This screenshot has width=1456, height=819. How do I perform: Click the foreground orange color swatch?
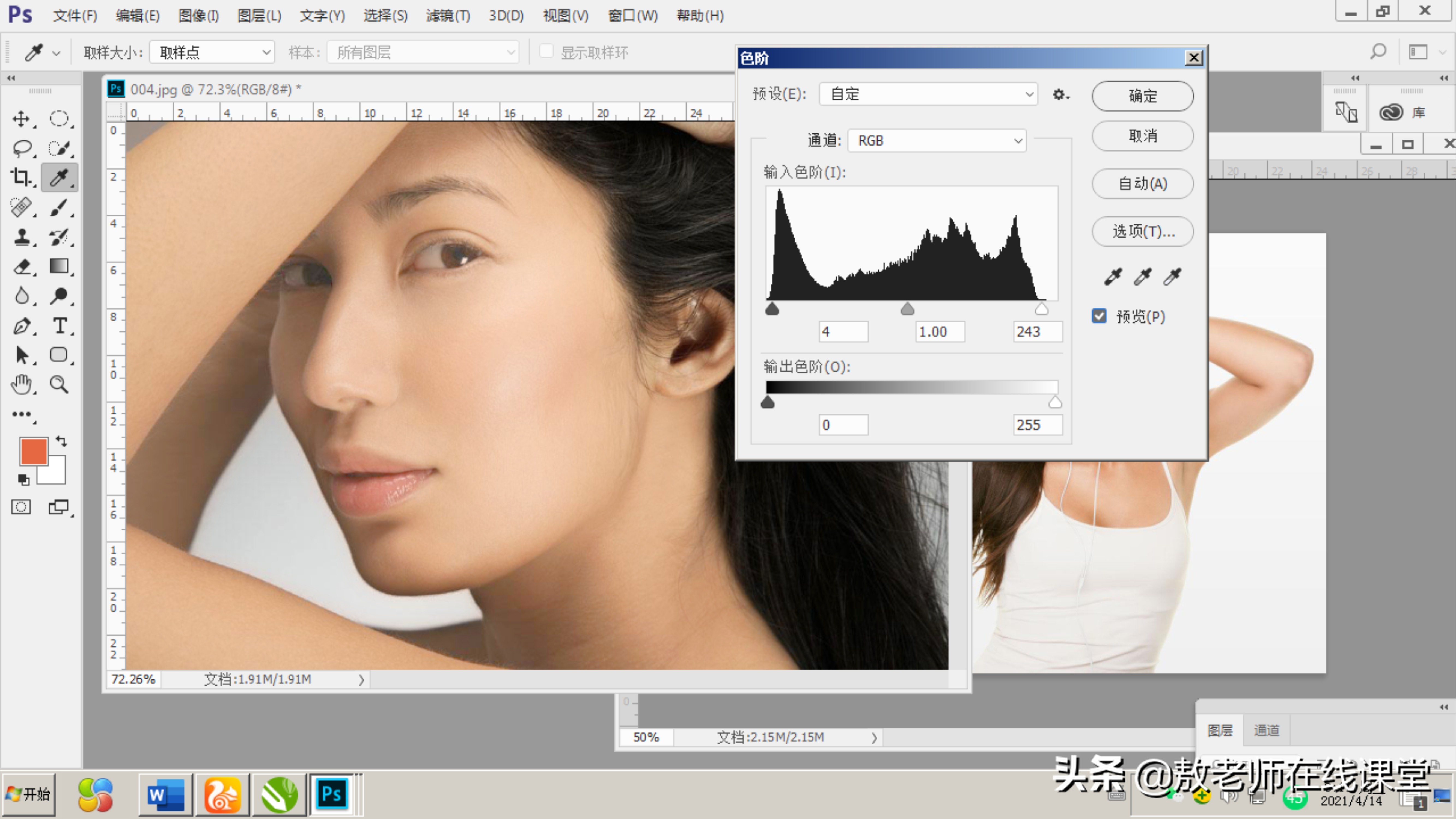click(33, 451)
